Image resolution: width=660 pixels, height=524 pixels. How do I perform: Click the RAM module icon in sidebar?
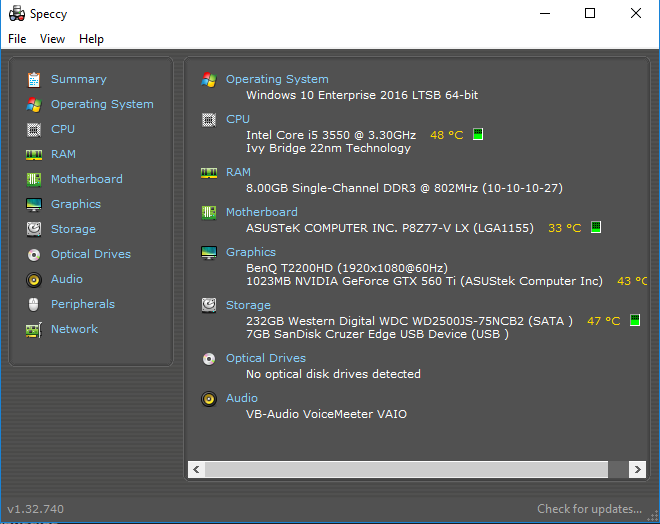pos(34,154)
